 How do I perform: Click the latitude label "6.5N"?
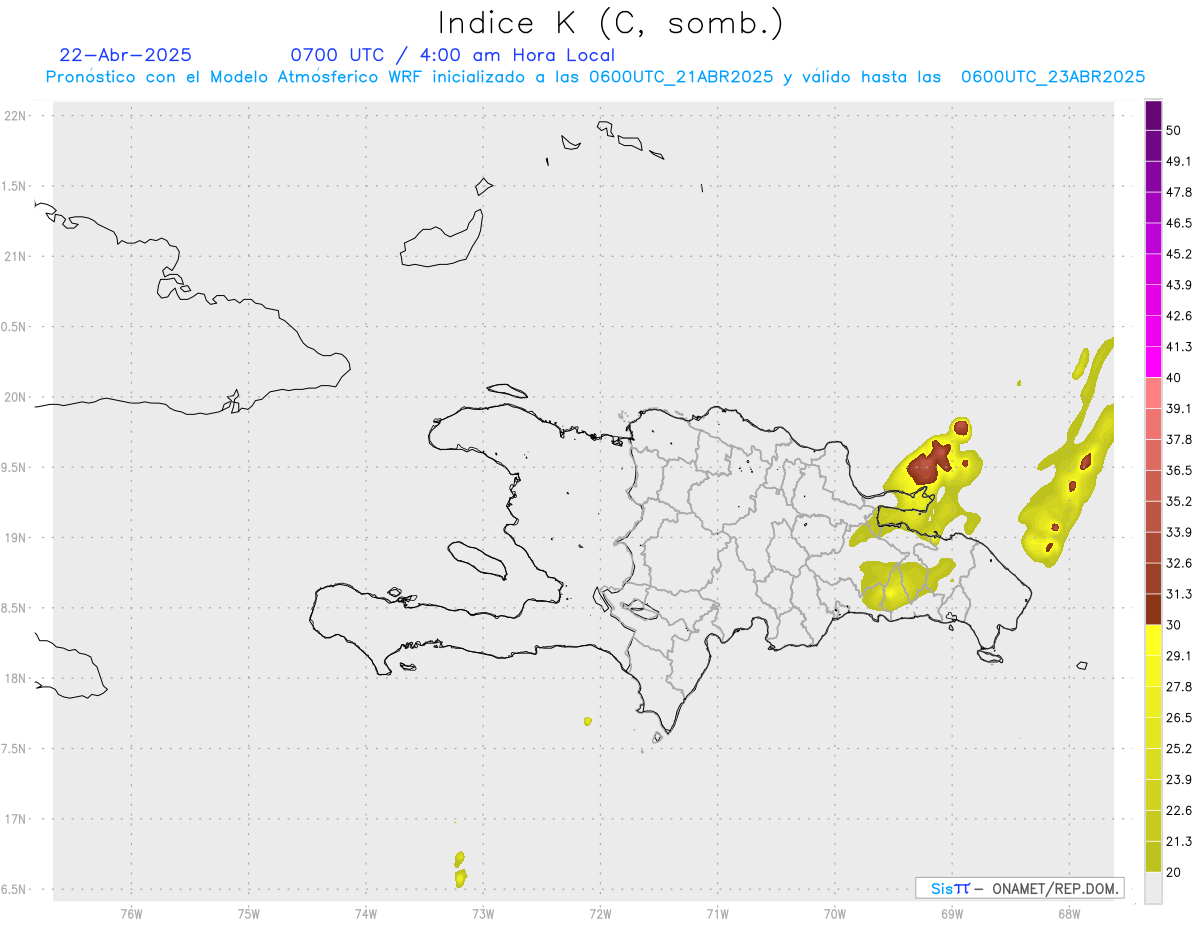[14, 889]
